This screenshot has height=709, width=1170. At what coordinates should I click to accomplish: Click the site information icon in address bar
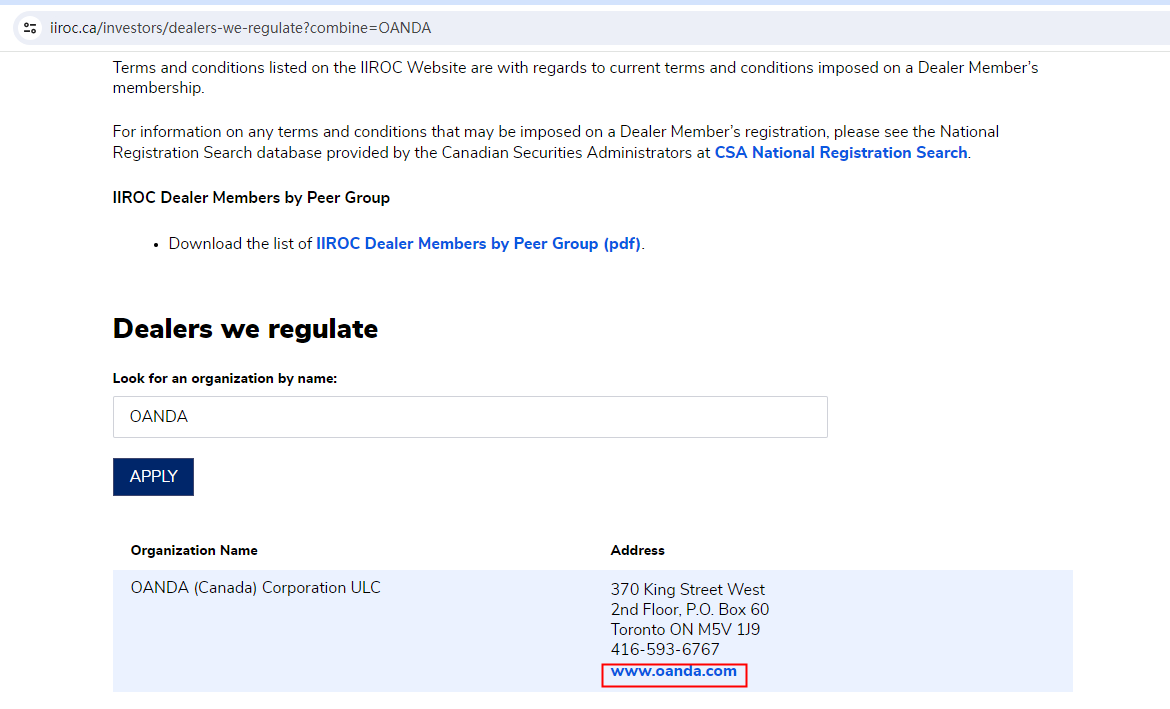(x=30, y=28)
